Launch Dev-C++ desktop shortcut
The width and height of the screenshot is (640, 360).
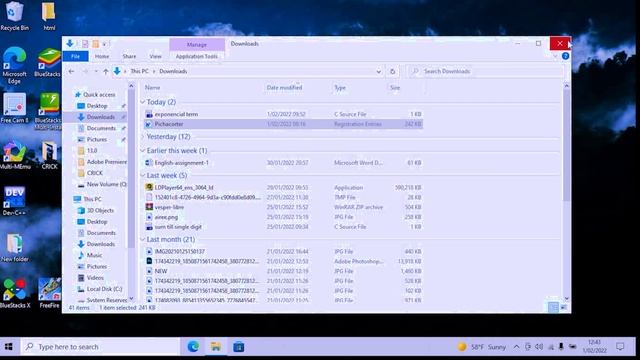14,201
